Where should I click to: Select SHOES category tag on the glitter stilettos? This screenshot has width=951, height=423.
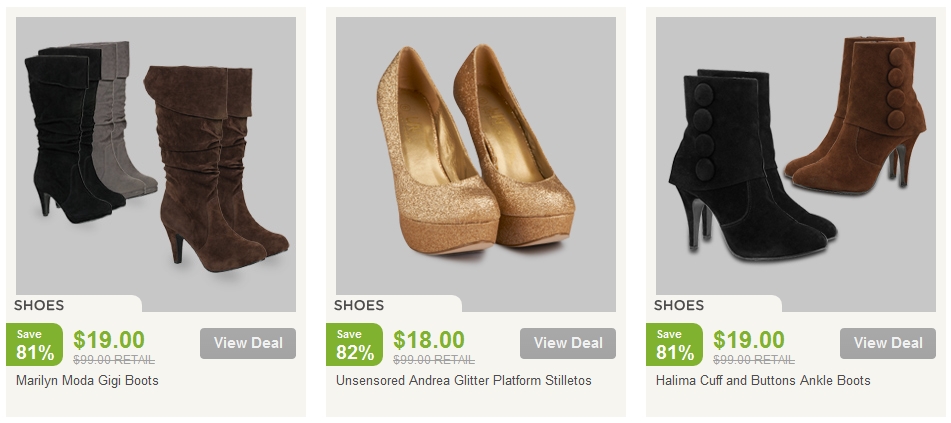(359, 305)
